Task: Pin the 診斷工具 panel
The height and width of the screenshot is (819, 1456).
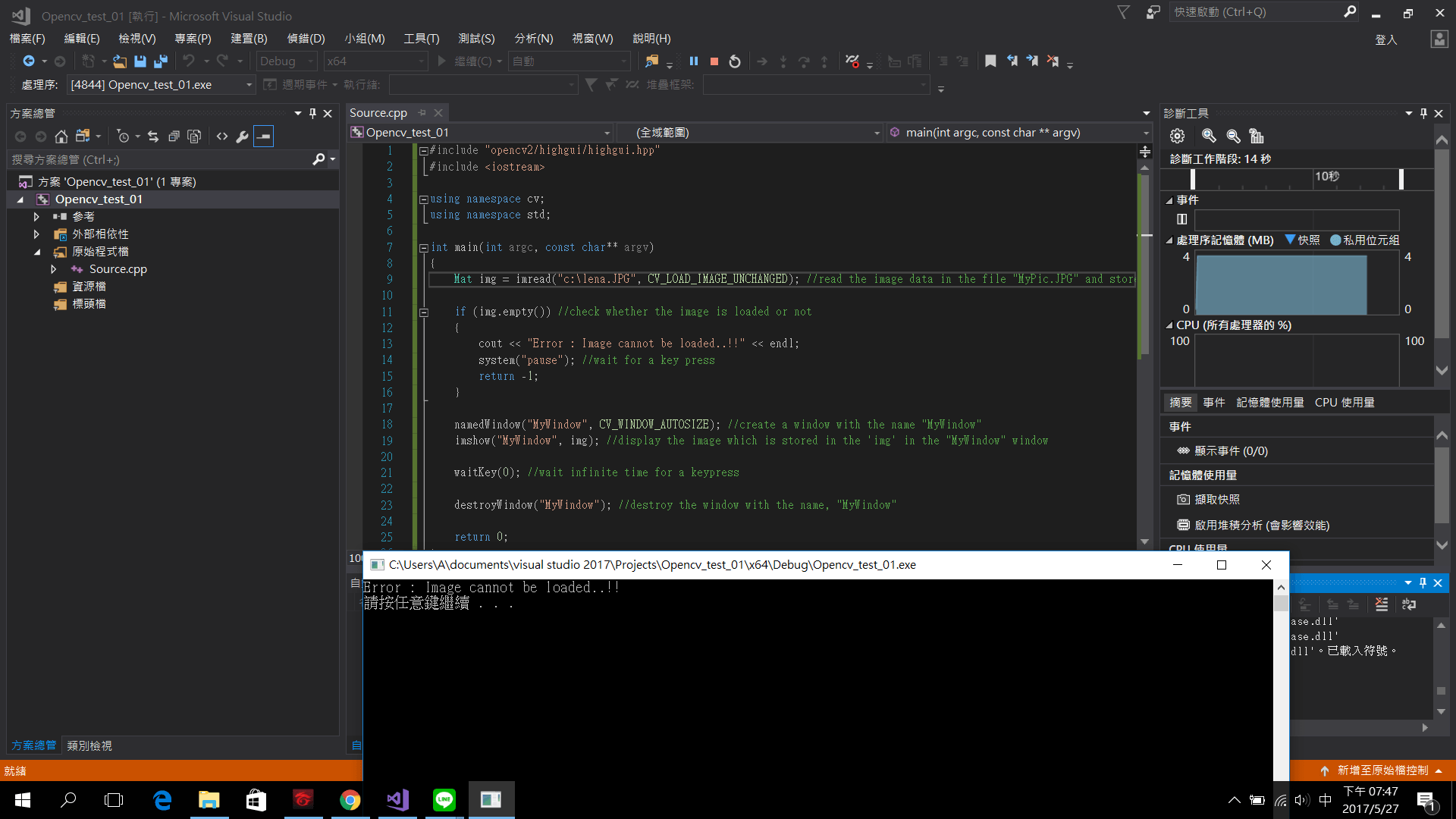Action: (x=1423, y=112)
